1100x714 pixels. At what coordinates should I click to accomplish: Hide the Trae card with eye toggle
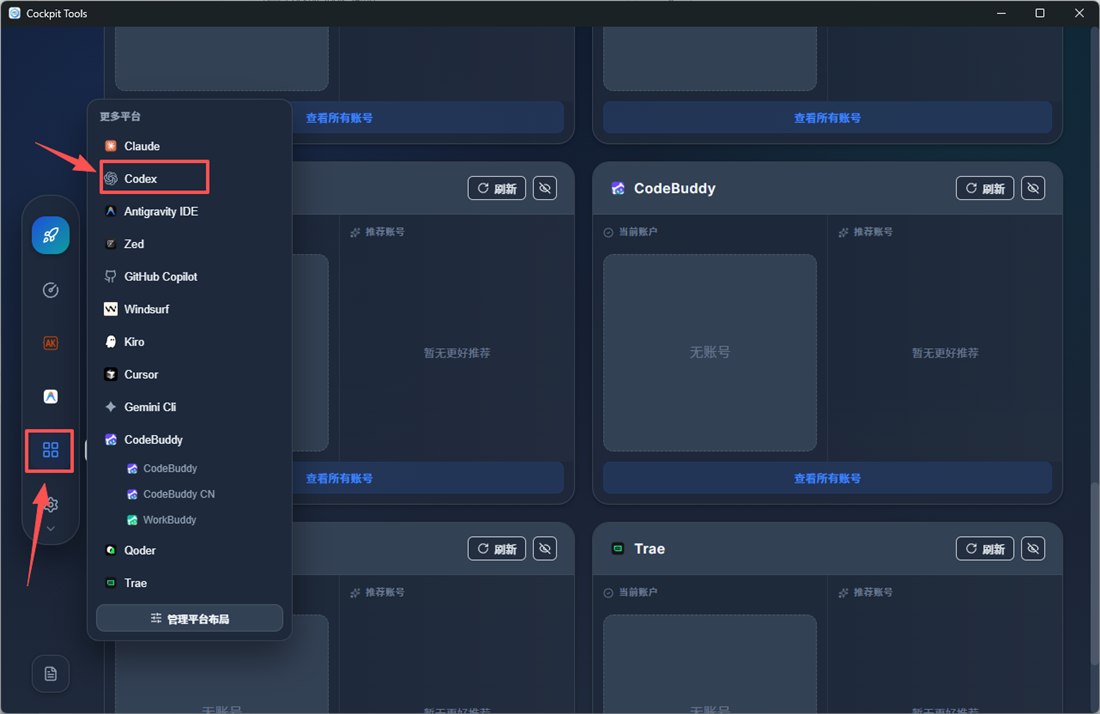pos(1033,548)
